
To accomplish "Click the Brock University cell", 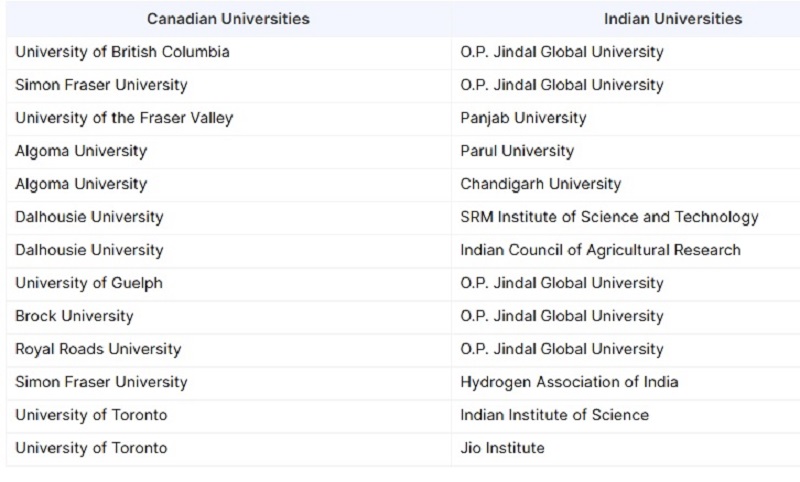I will 74,316.
